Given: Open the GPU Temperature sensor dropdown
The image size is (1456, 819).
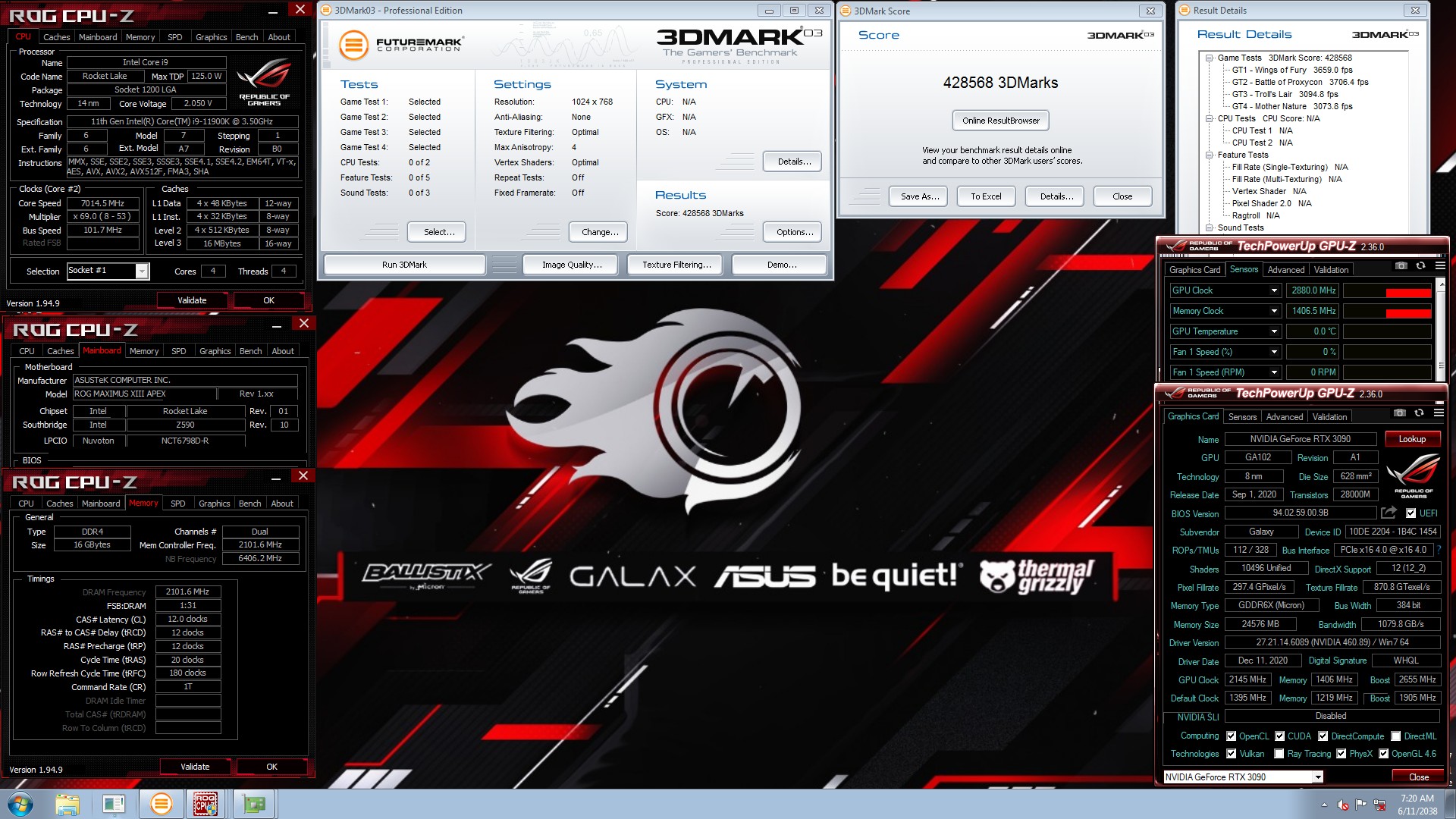Looking at the screenshot, I should click(x=1274, y=331).
